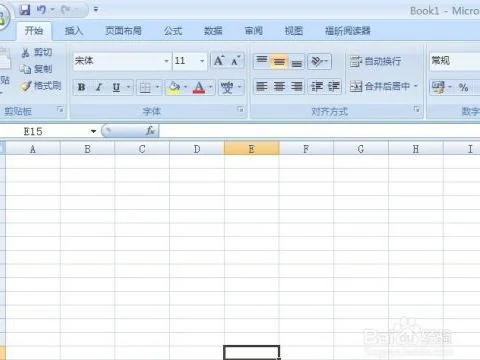
Task: Apply red font color A
Action: click(199, 87)
